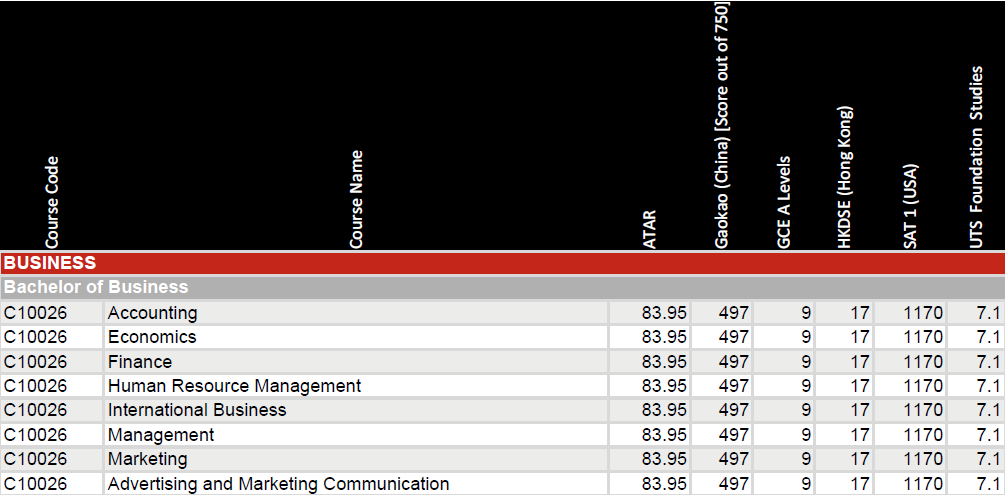Select the Gaokao (China) column header
The image size is (1005, 495).
[x=722, y=125]
